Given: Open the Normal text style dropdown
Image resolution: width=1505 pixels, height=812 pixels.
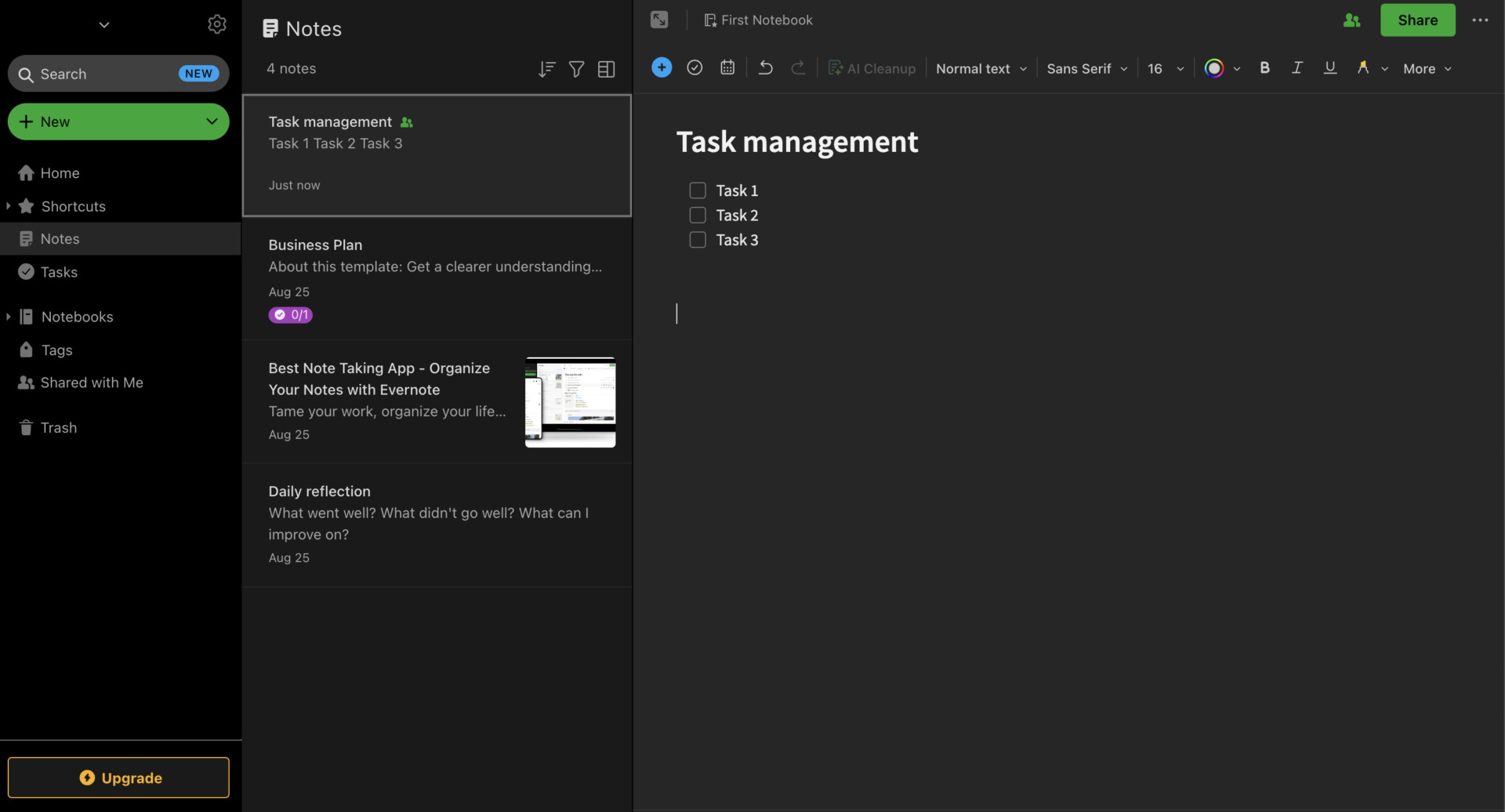Looking at the screenshot, I should click(980, 68).
